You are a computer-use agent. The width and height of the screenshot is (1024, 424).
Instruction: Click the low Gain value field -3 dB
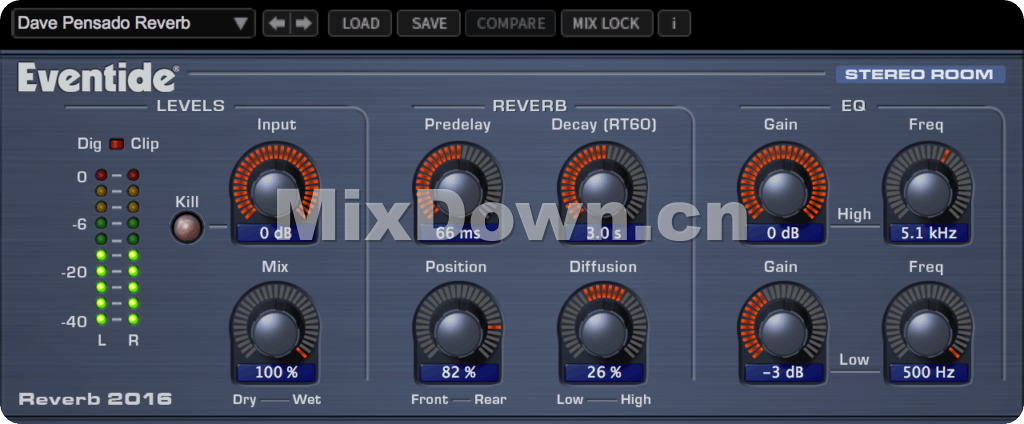(x=783, y=373)
